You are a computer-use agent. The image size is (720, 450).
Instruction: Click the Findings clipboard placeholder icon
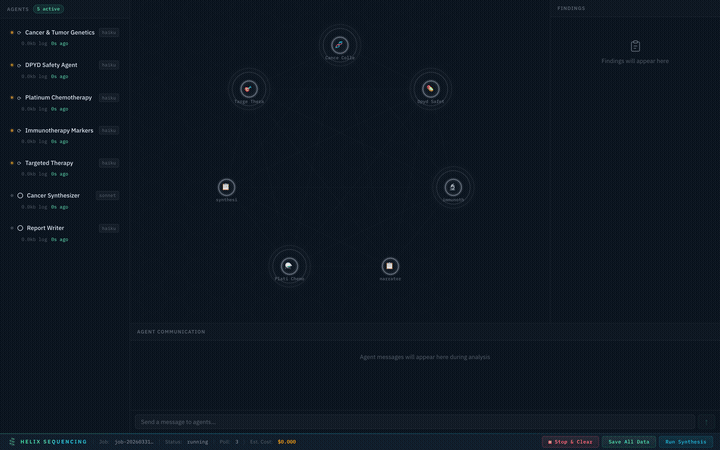[635, 46]
